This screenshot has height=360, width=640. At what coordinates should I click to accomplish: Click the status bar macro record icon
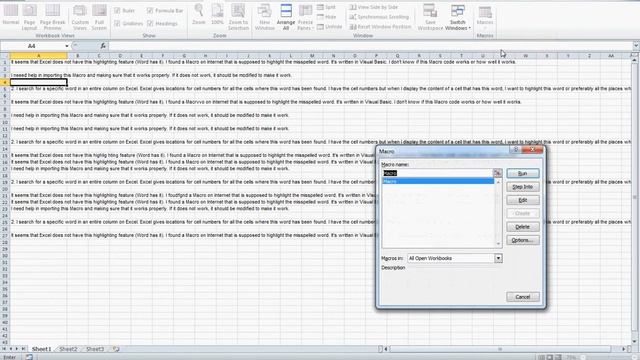coord(29,357)
